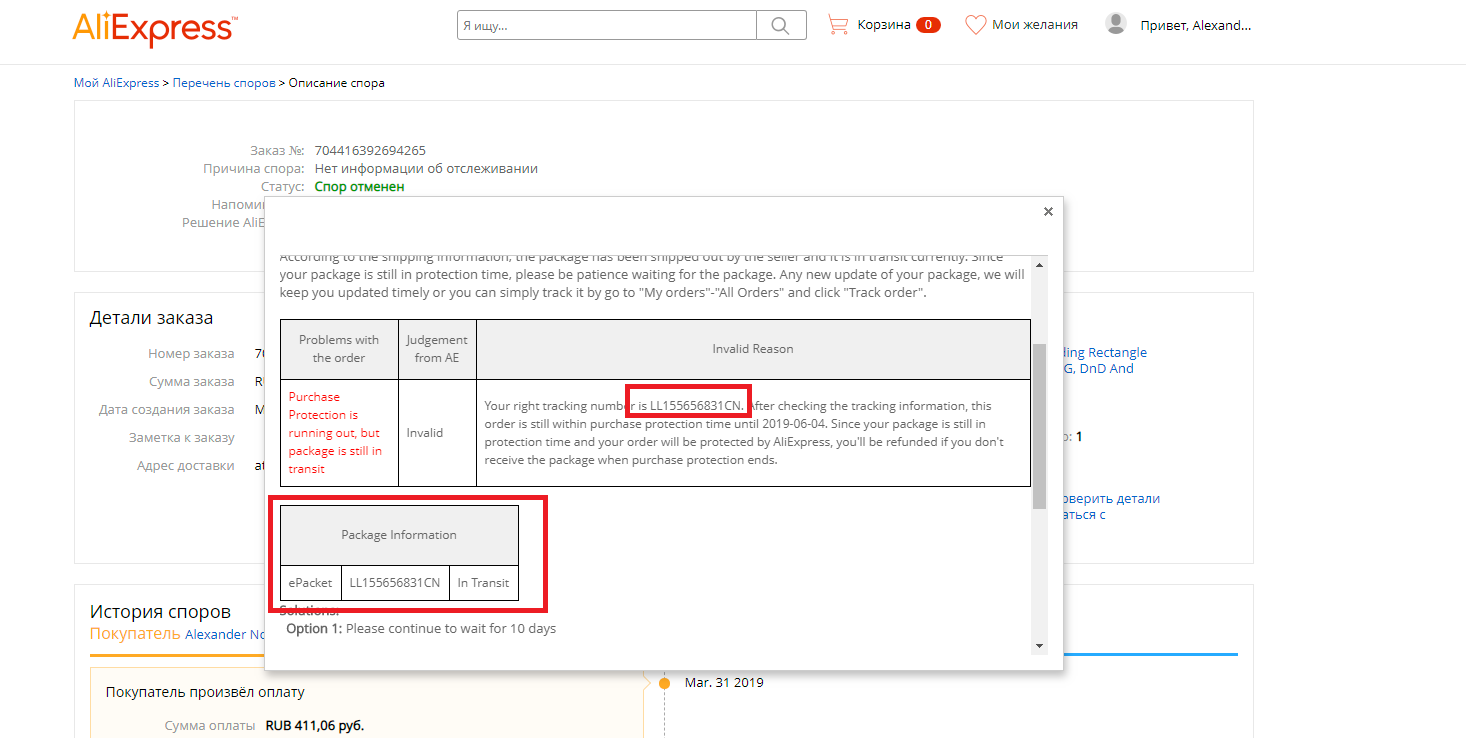Go to 'Мой AliExpress' breadcrumb
The height and width of the screenshot is (738, 1466).
click(116, 83)
